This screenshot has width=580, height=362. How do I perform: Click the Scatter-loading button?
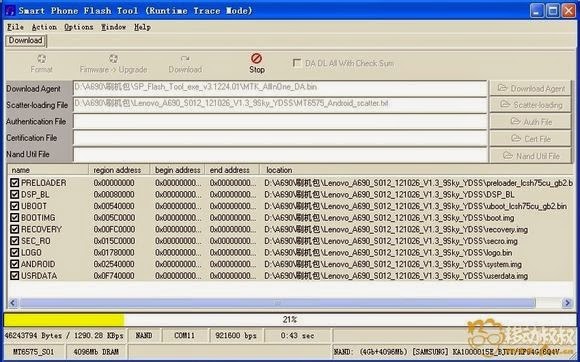point(530,105)
